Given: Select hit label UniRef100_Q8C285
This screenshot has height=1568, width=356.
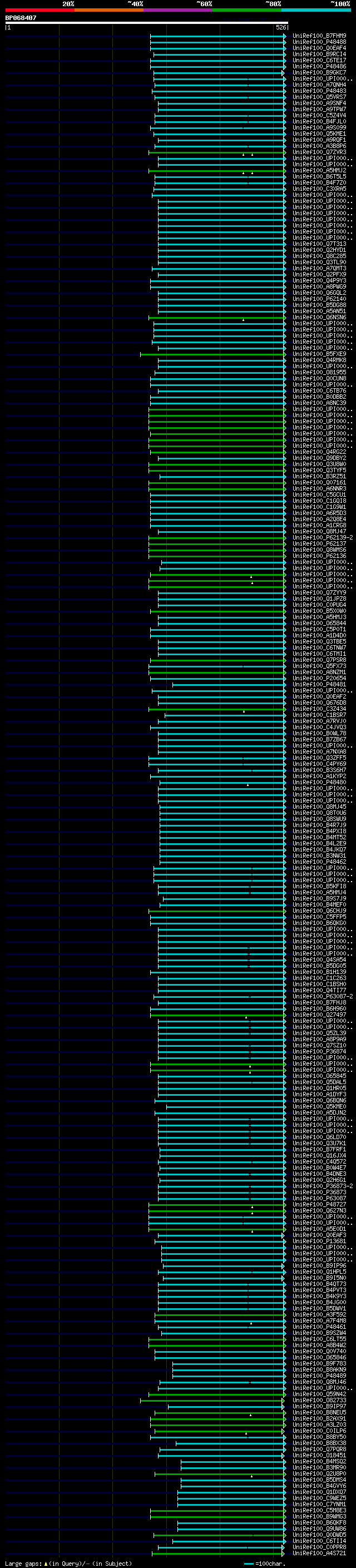Looking at the screenshot, I should 319,256.
